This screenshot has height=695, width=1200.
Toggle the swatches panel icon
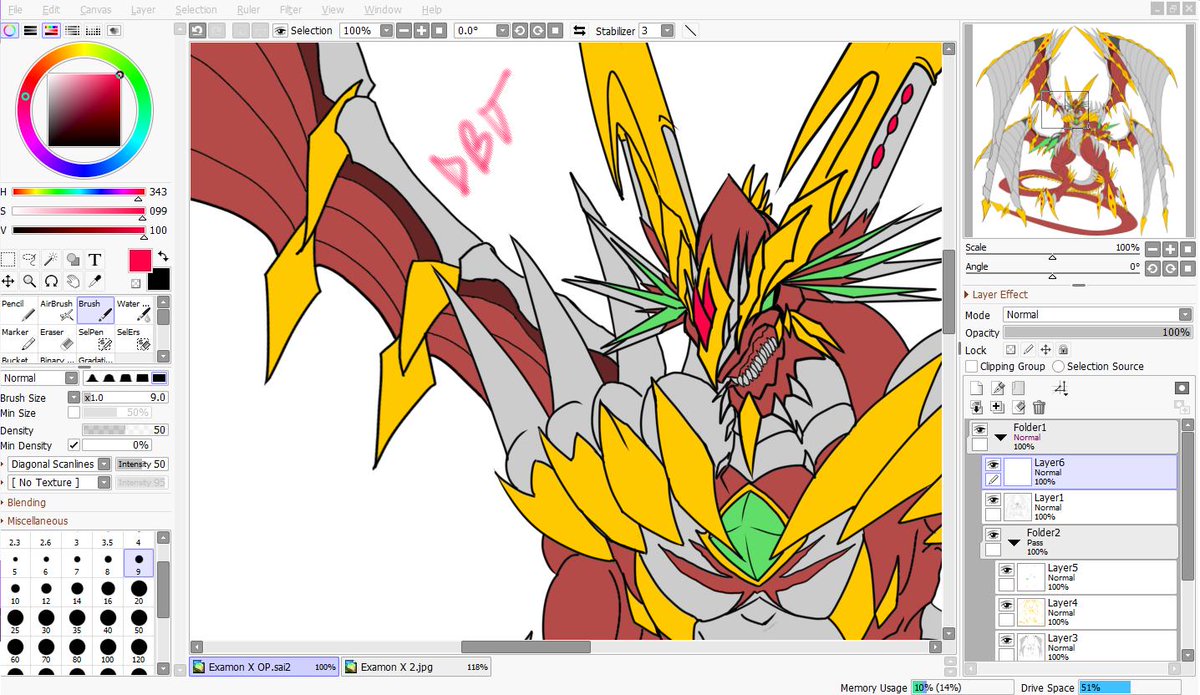[94, 31]
